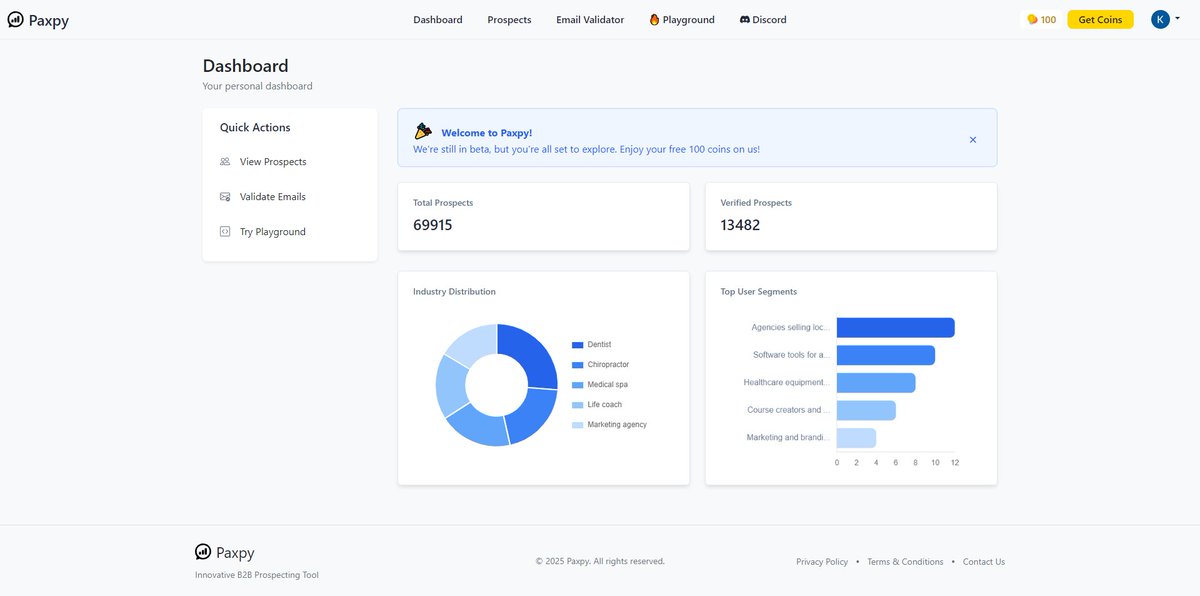1200x596 pixels.
Task: Click the party popper icon in welcome banner
Action: point(423,131)
